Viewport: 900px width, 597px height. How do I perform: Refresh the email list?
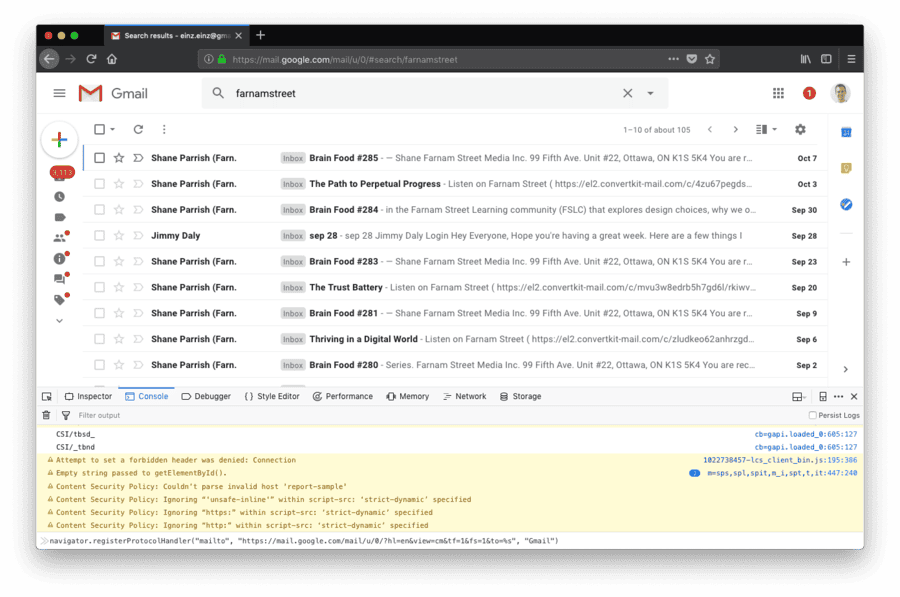pos(138,129)
